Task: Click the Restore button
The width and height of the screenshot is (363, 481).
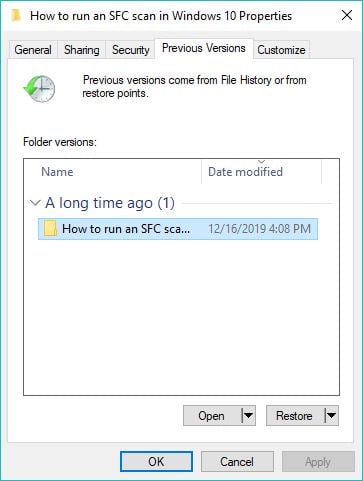Action: pyautogui.click(x=295, y=415)
